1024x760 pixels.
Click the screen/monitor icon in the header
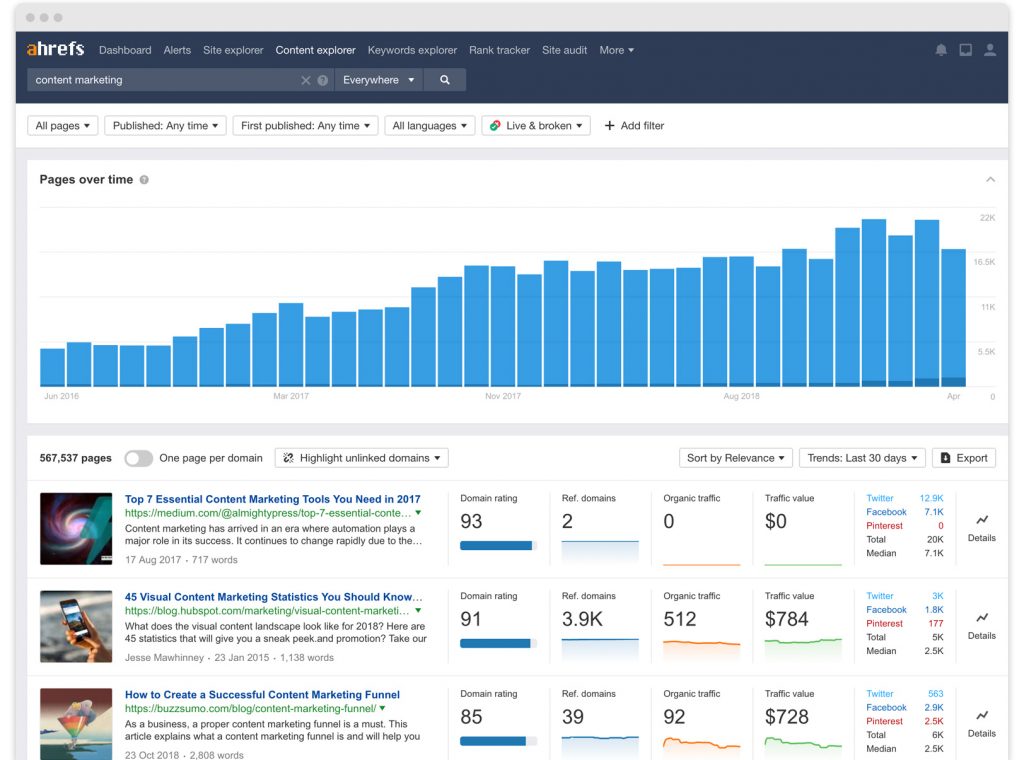point(966,49)
